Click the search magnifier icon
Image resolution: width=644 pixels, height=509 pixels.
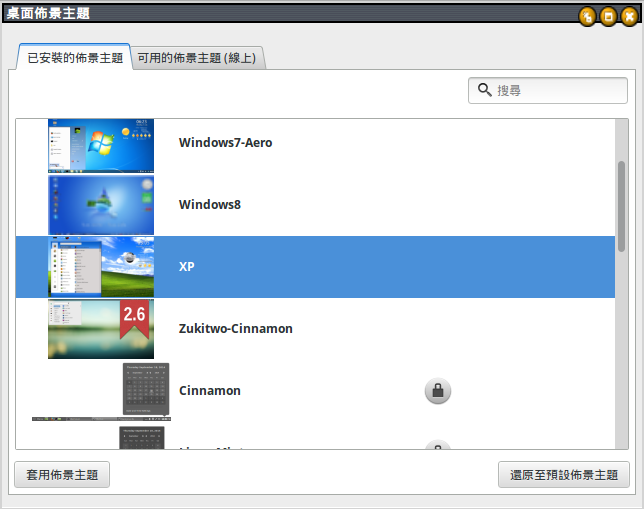pyautogui.click(x=485, y=90)
